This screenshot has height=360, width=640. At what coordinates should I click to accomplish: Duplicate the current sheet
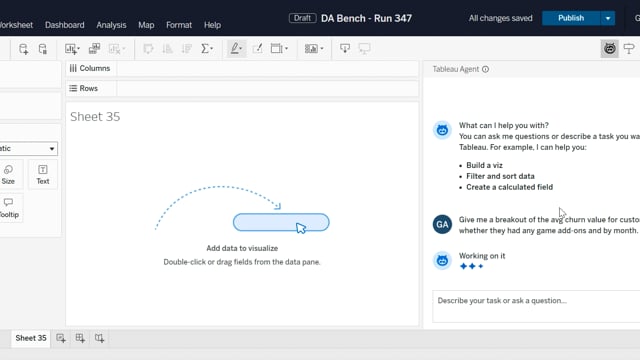[94, 49]
